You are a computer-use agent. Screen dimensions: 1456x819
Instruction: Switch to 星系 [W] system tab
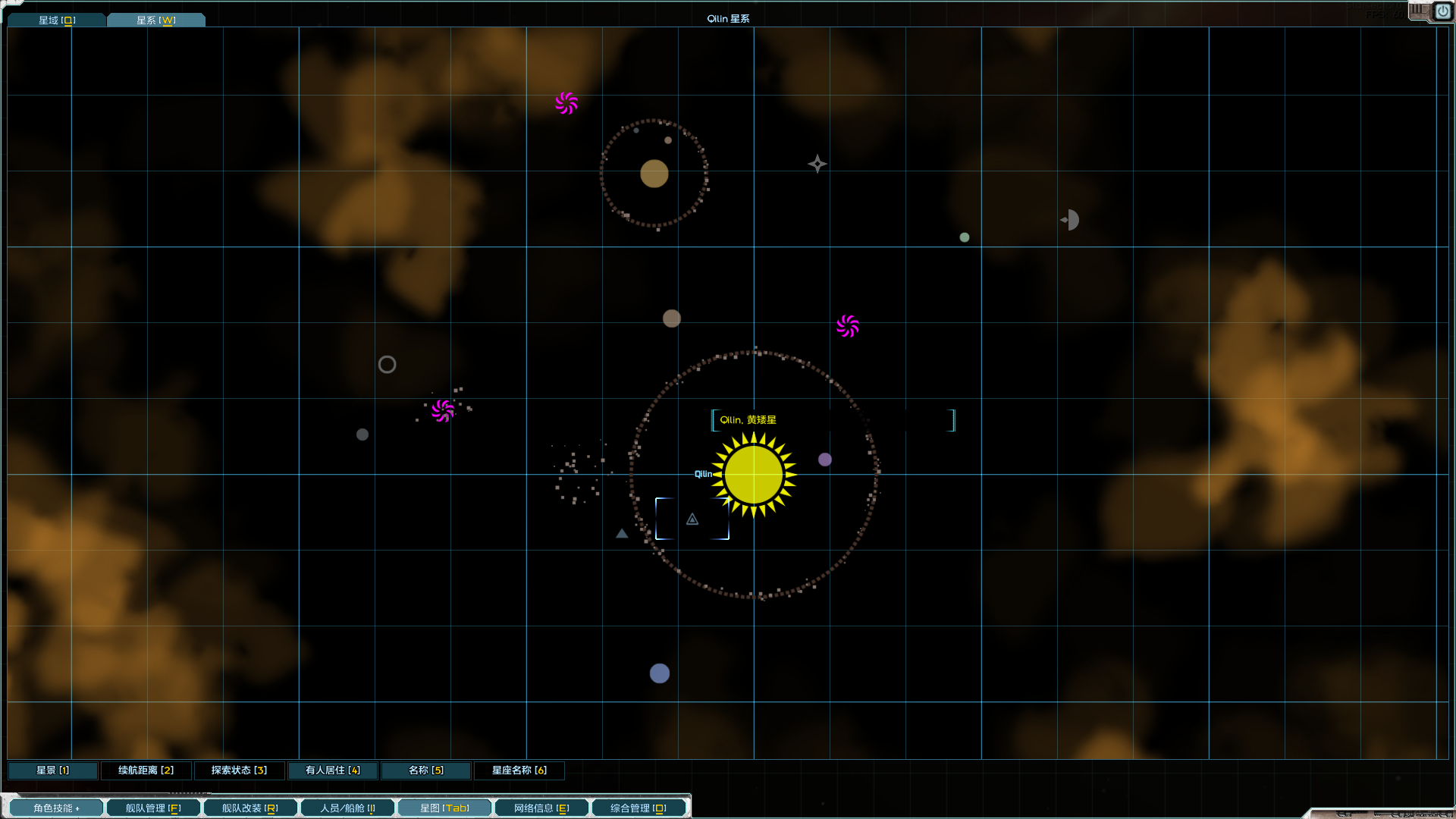point(155,20)
